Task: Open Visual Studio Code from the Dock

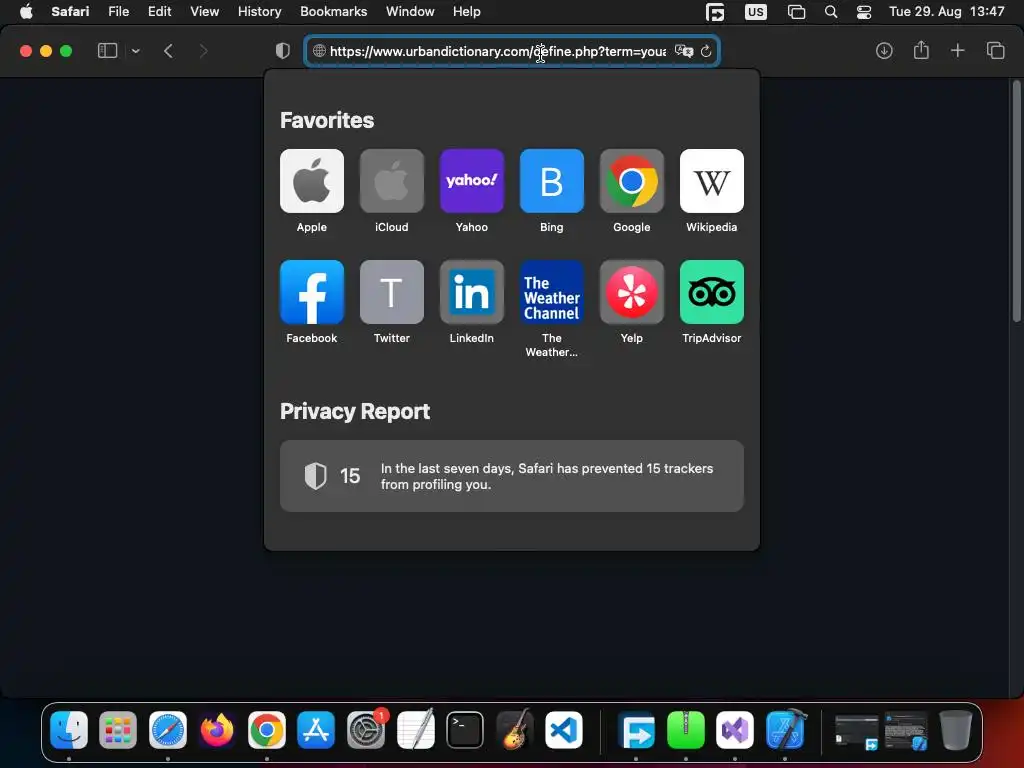Action: (x=564, y=729)
